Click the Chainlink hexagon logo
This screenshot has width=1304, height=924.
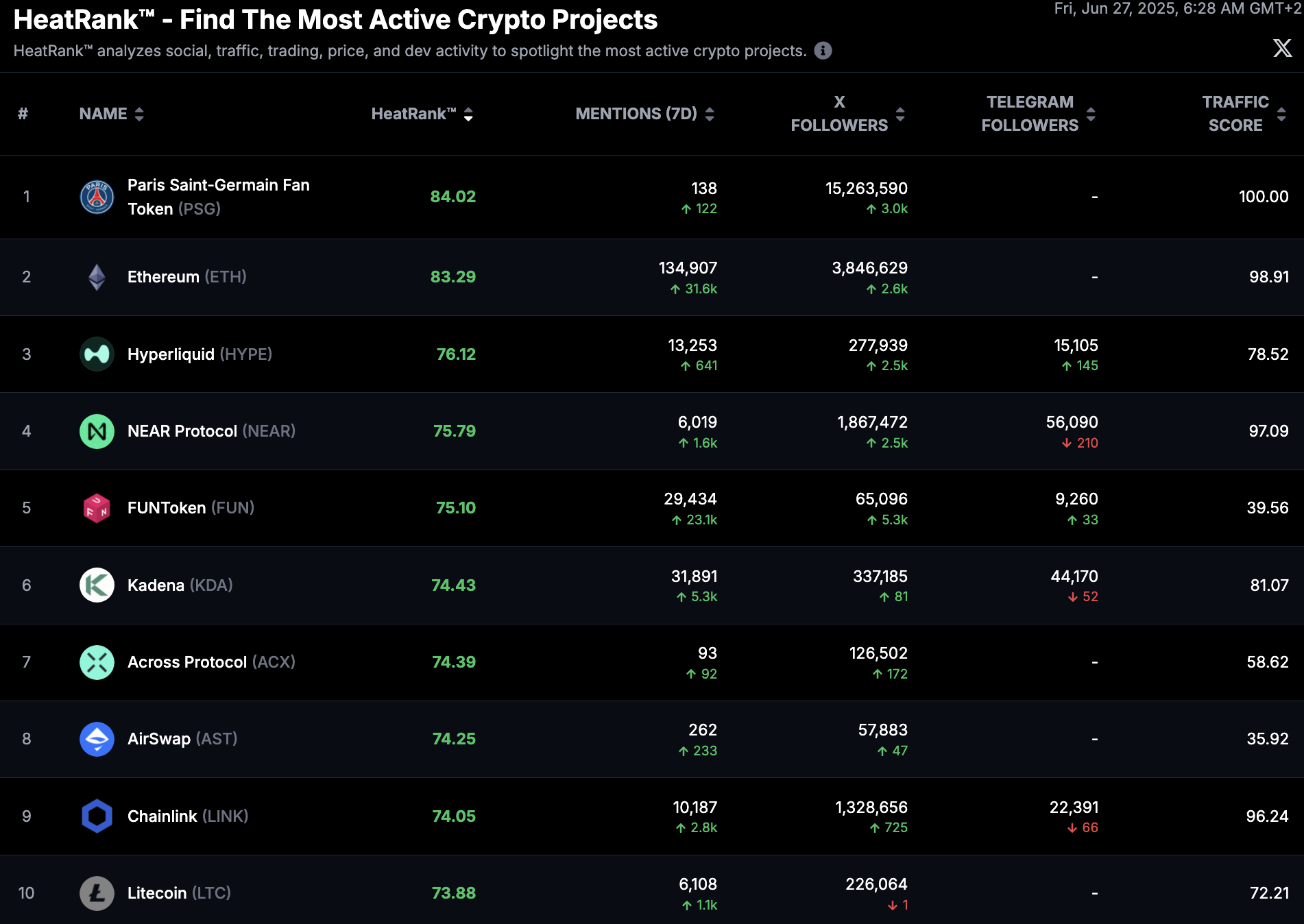97,816
